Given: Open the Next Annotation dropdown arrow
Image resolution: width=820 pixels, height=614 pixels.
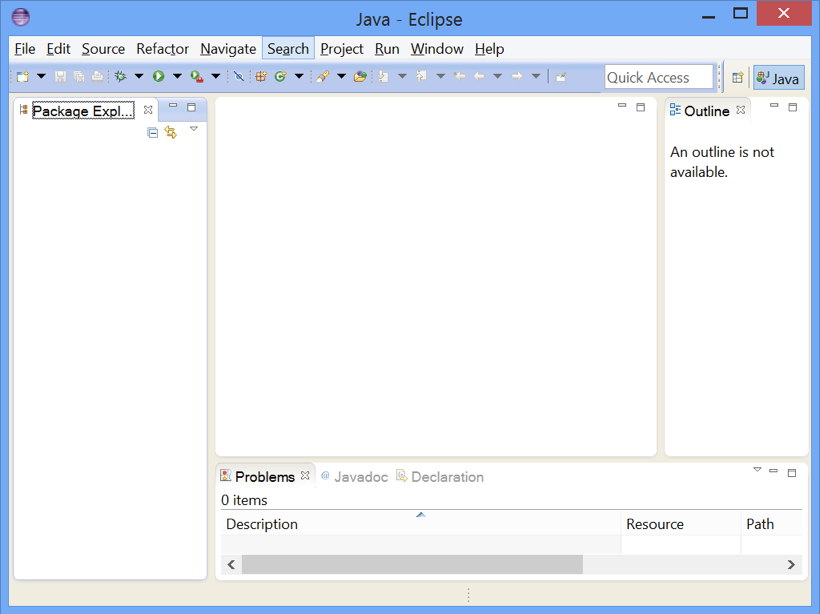Looking at the screenshot, I should click(402, 76).
